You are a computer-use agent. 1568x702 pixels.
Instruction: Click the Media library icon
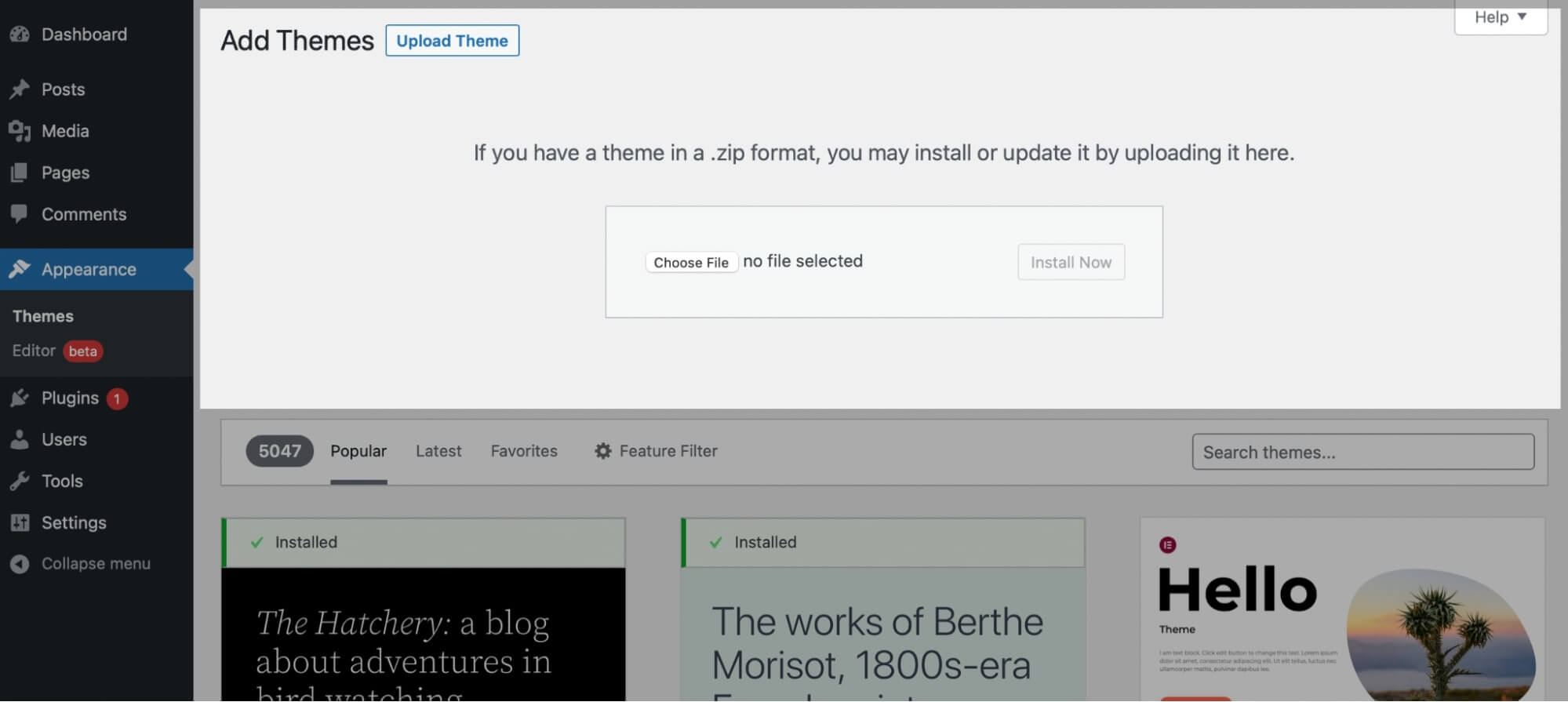[20, 131]
